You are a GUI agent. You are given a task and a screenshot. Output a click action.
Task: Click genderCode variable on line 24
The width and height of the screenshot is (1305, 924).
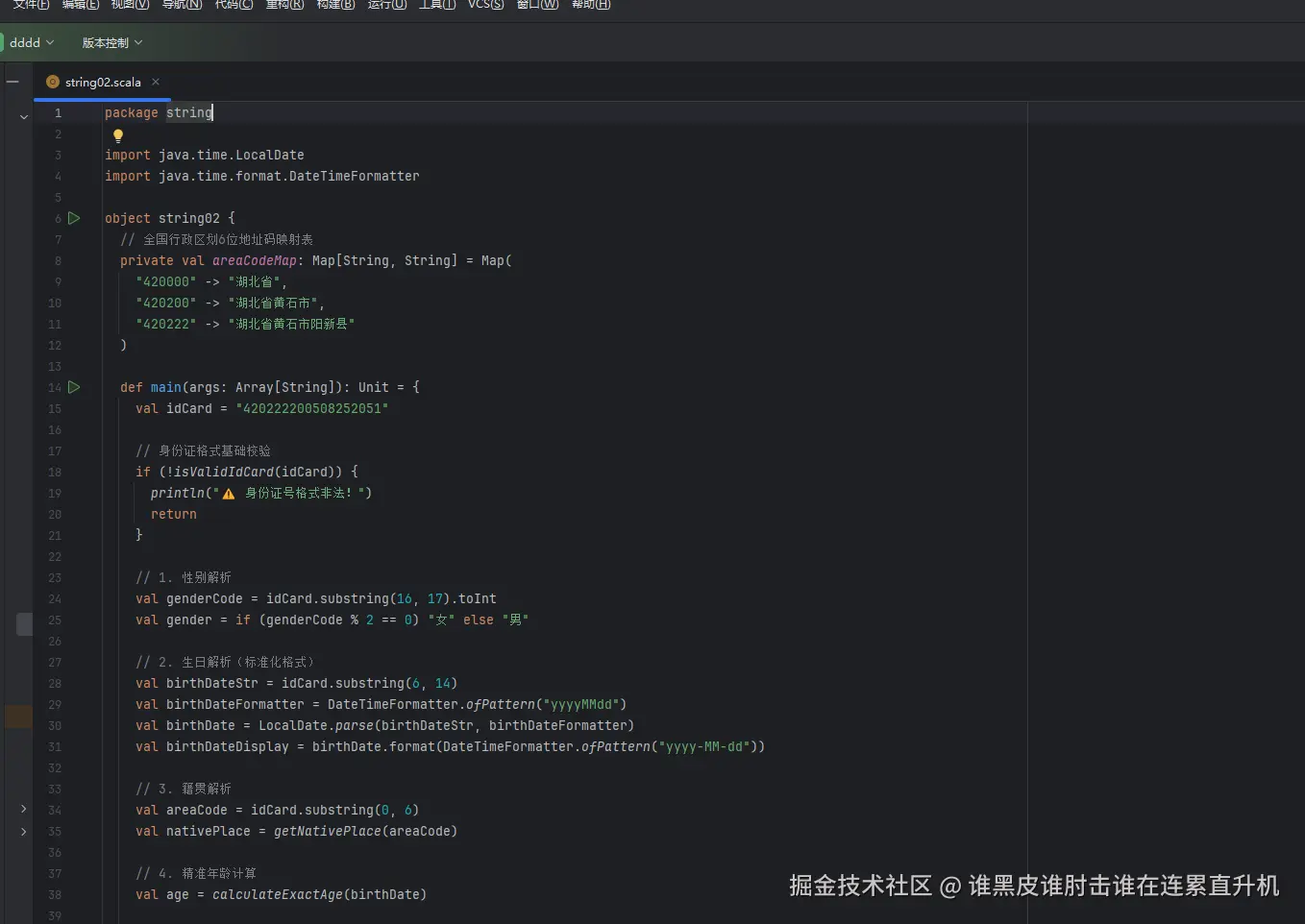click(x=205, y=598)
